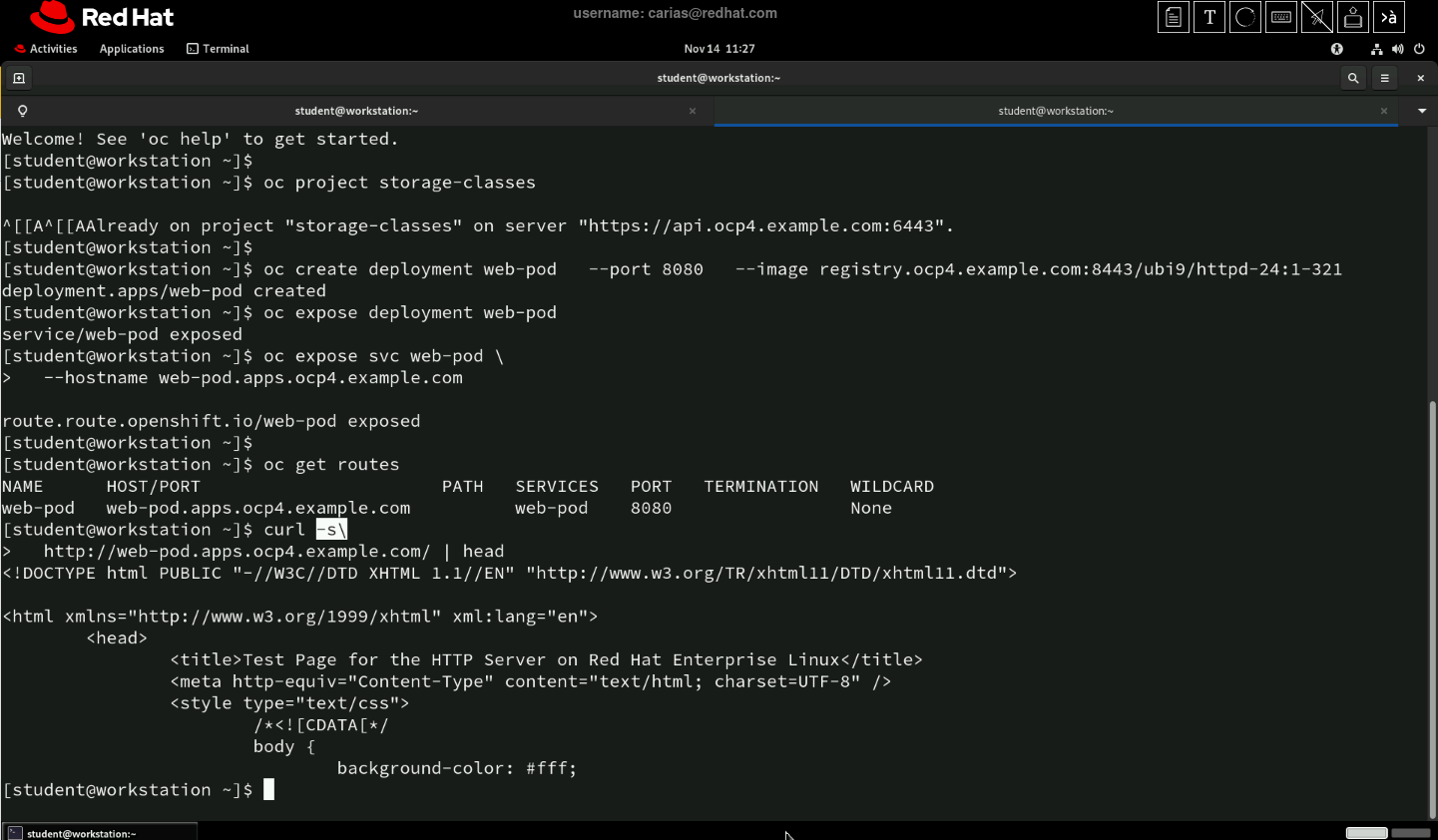Click the wired network status icon

tap(1377, 49)
